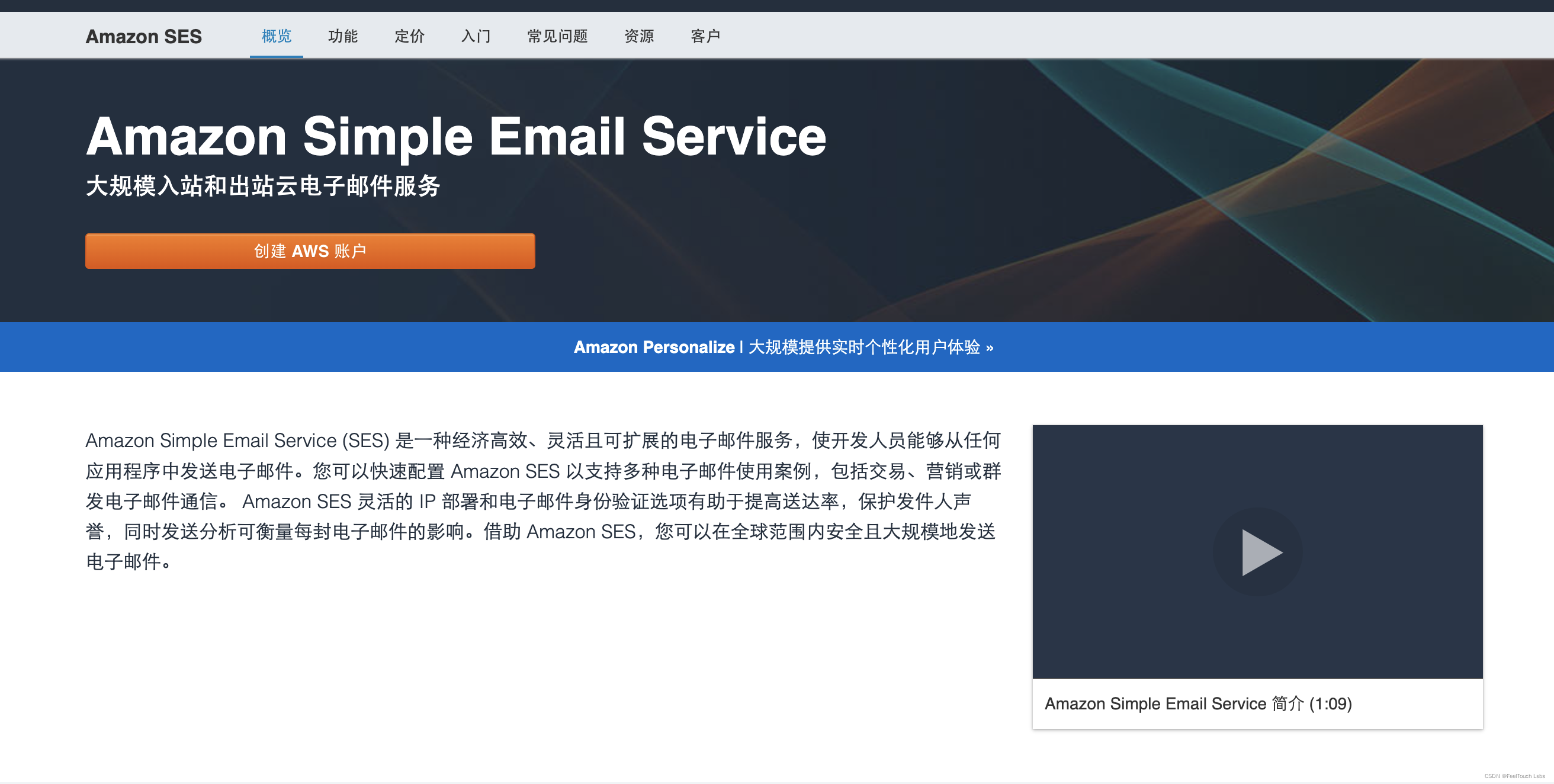
Task: Go to the 入门 tab
Action: (x=476, y=36)
